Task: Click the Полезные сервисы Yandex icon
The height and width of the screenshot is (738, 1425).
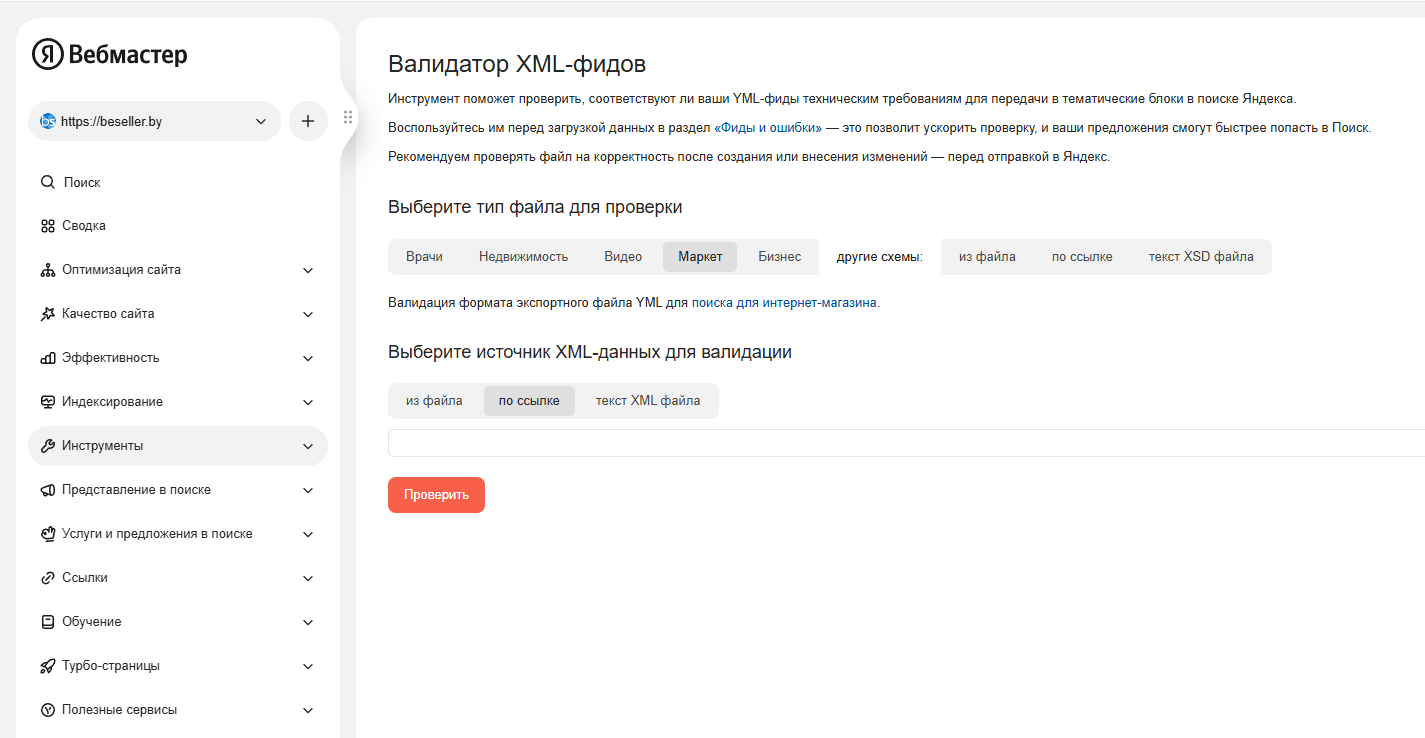Action: coord(47,710)
